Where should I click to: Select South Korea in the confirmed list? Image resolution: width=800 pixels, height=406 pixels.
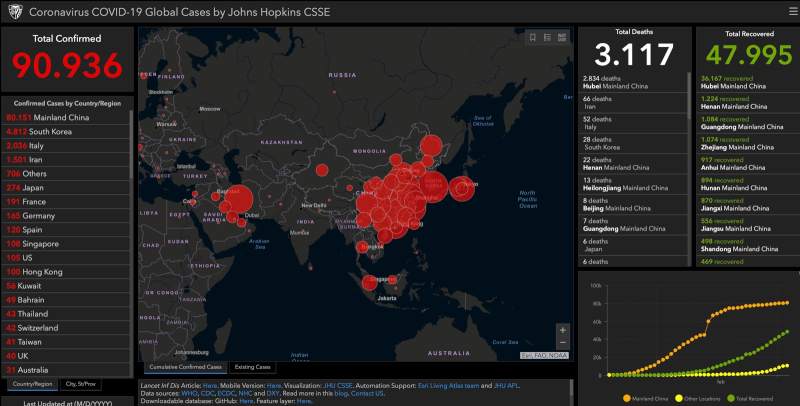pyautogui.click(x=66, y=132)
